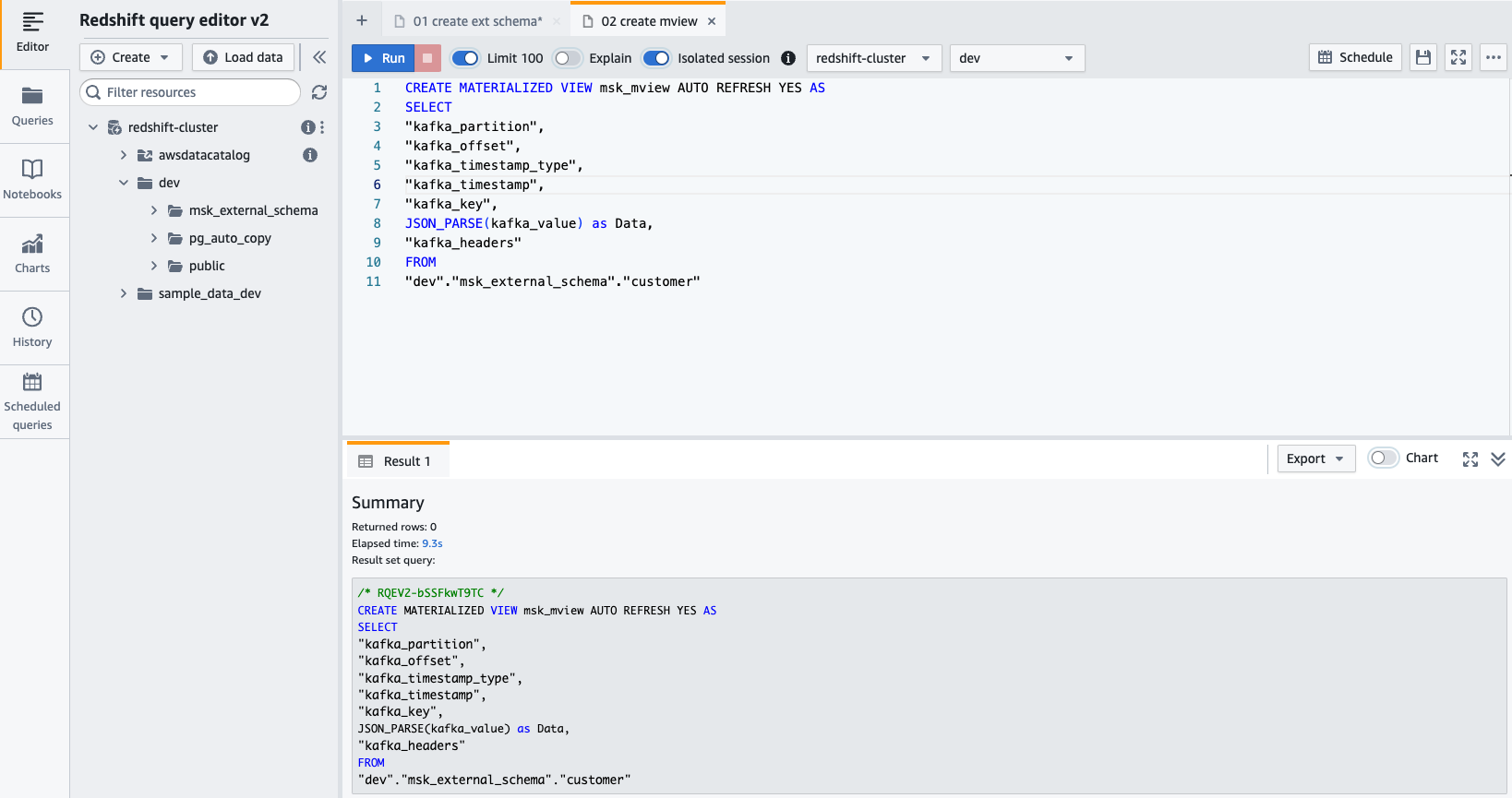Click the Redshift query editor v2 title

click(x=174, y=20)
